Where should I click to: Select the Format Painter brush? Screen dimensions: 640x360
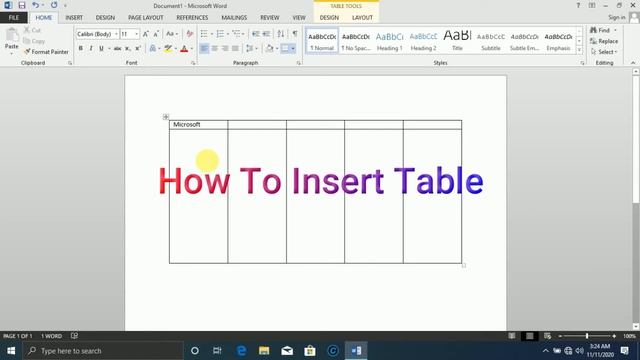[x=46, y=52]
